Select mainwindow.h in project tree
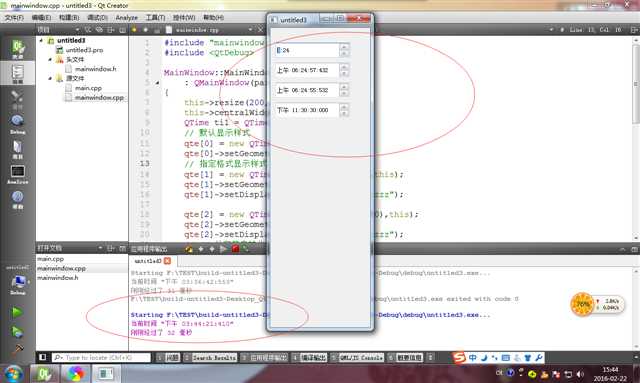 pos(96,69)
